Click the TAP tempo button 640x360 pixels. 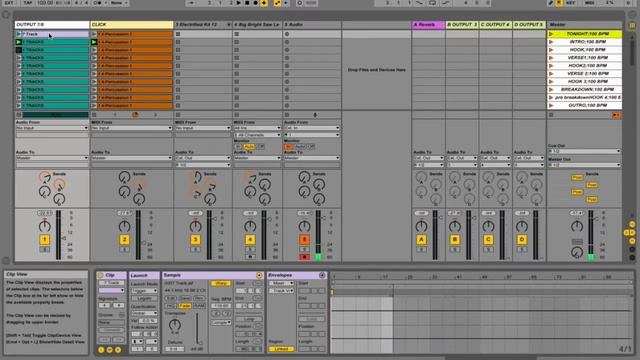(x=28, y=3)
